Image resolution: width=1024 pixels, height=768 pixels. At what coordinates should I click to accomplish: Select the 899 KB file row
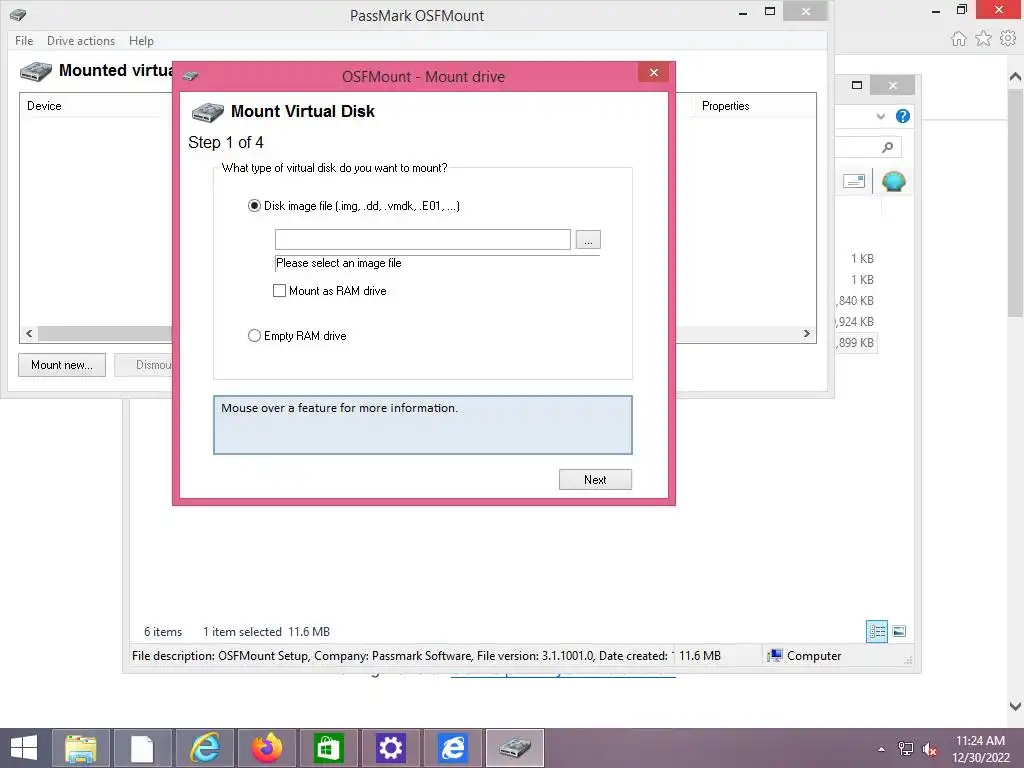click(856, 342)
